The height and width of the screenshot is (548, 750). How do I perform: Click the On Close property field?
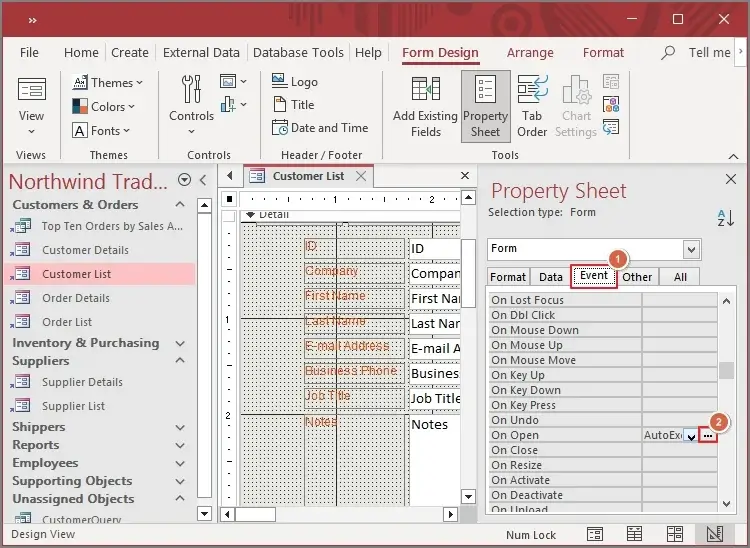pyautogui.click(x=678, y=451)
